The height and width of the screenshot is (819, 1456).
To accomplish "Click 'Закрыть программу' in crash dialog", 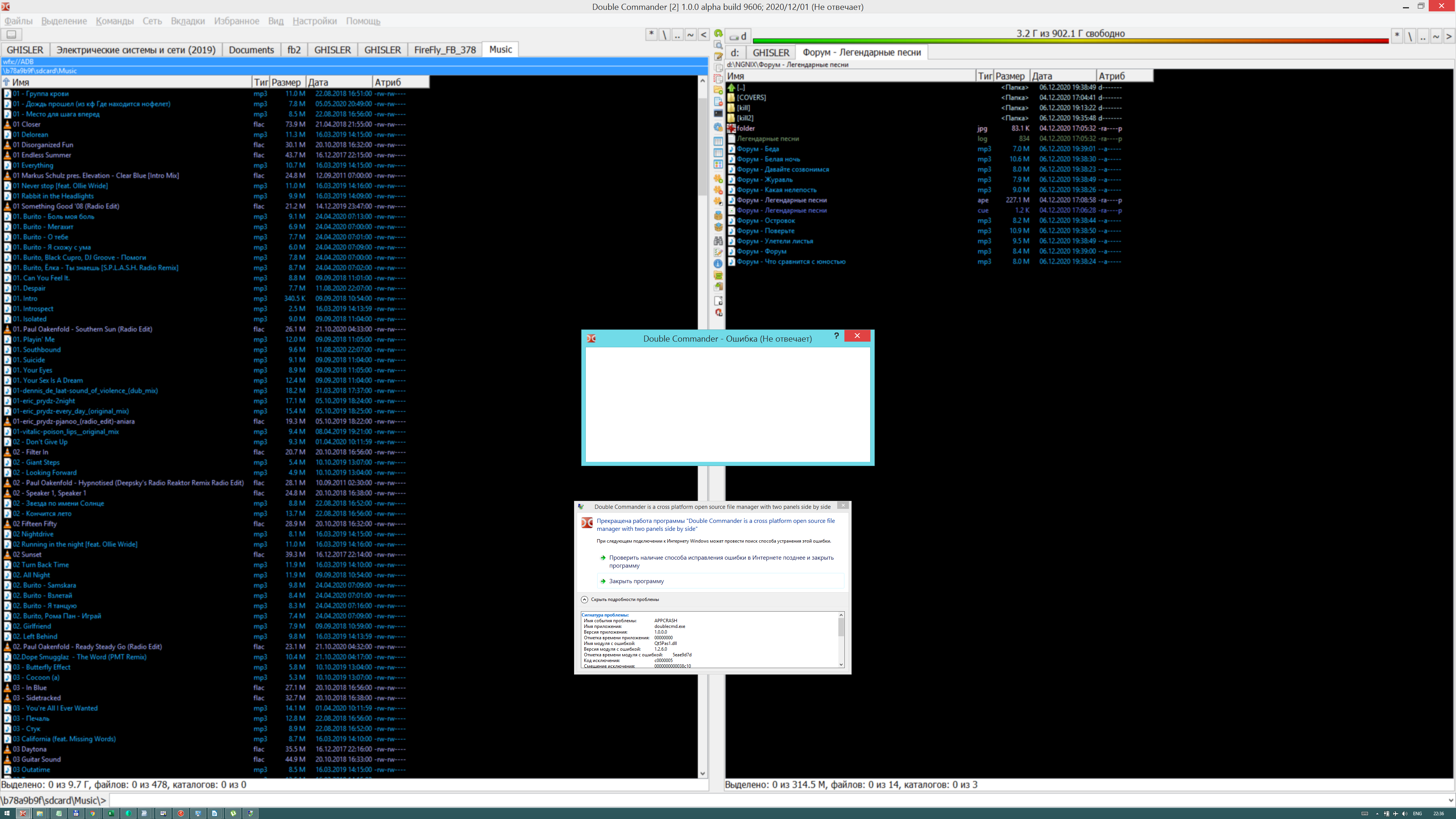I will 636,581.
